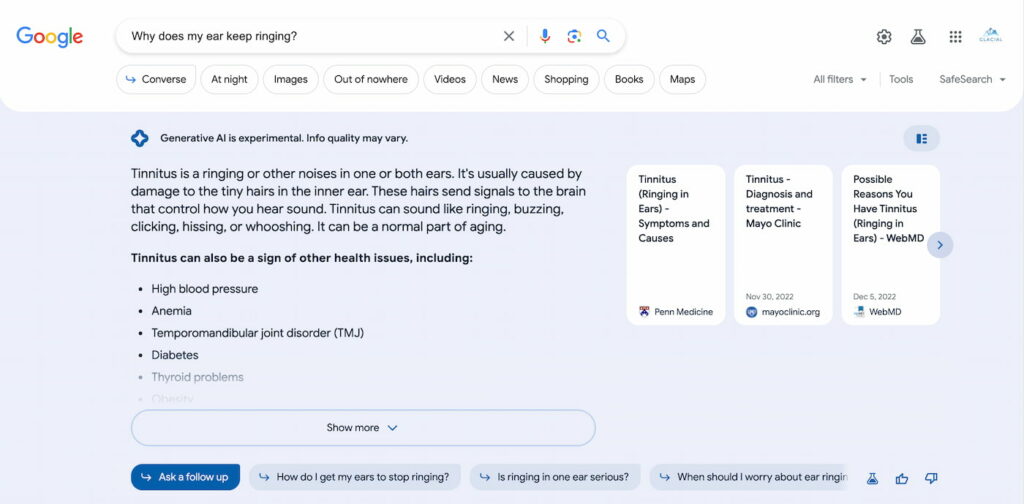The image size is (1024, 504).
Task: Give thumbs up to AI answer
Action: click(x=902, y=479)
